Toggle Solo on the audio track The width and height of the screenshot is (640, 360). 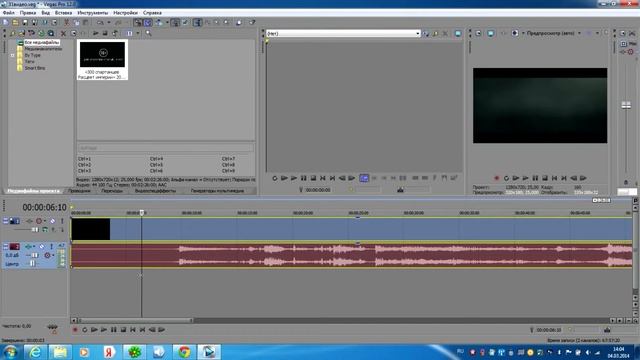click(x=51, y=247)
